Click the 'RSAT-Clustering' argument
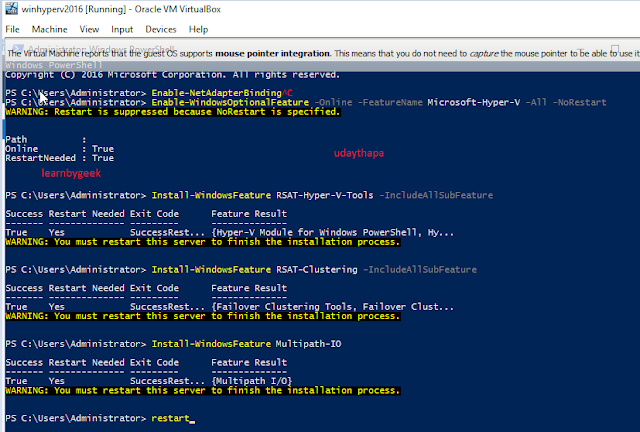The height and width of the screenshot is (432, 640). tap(317, 269)
